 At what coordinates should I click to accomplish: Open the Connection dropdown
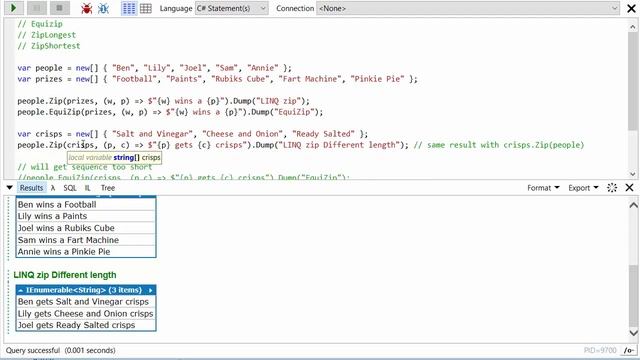[468, 8]
